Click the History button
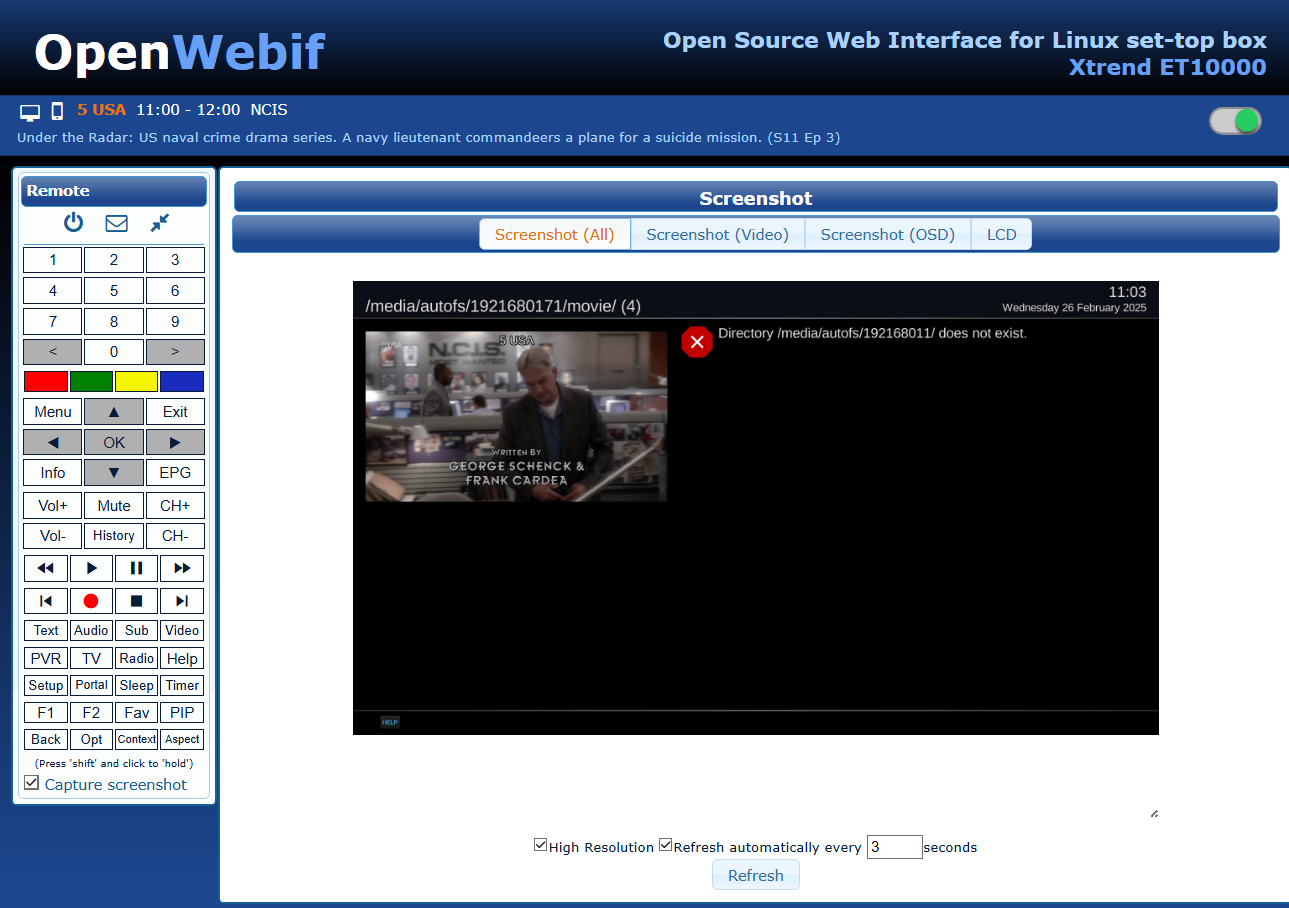1289x908 pixels. [114, 536]
